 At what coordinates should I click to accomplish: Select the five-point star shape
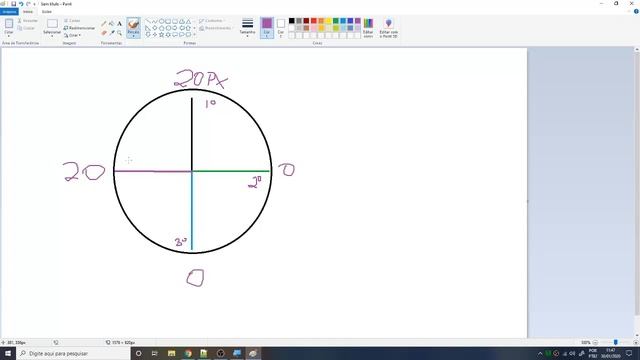(x=161, y=35)
